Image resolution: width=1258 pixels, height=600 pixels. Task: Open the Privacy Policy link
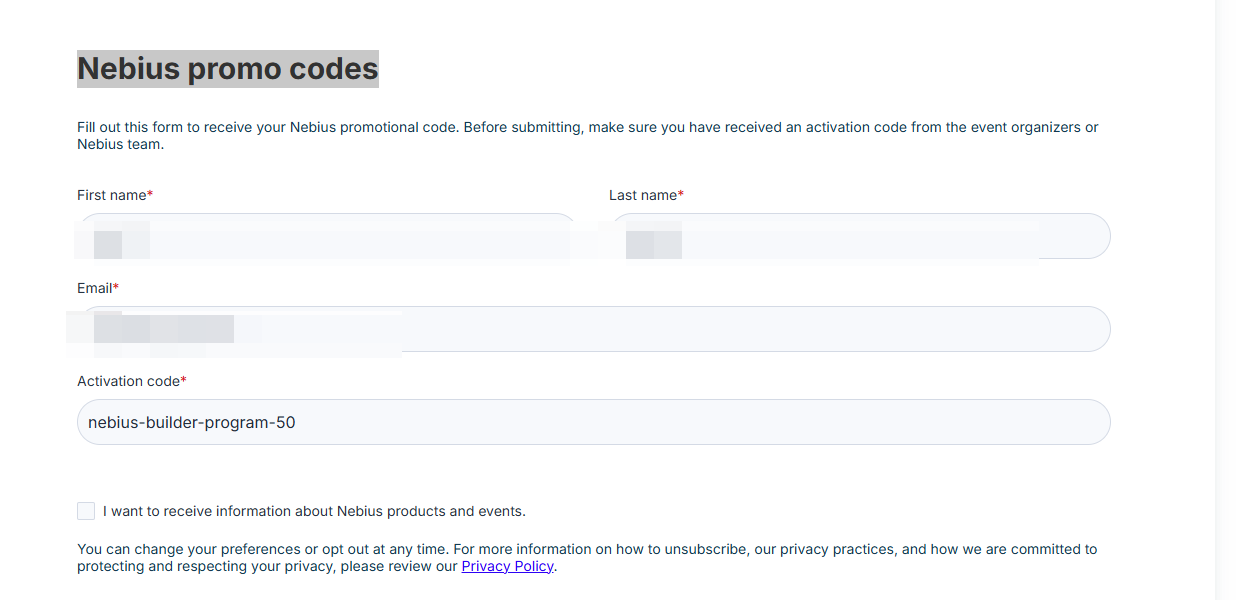point(507,566)
